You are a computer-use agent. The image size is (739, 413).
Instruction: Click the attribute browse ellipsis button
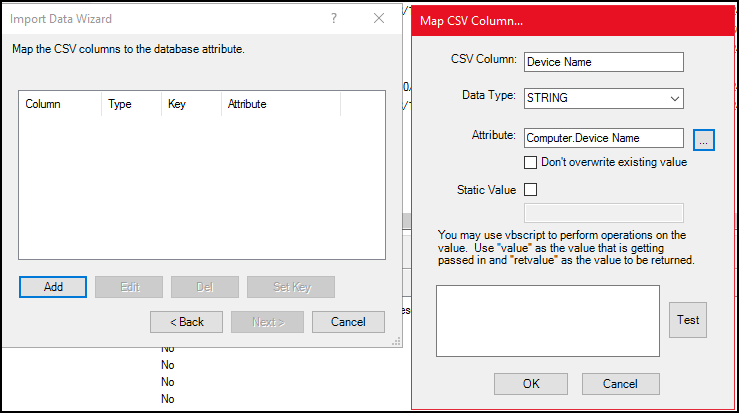(x=703, y=141)
